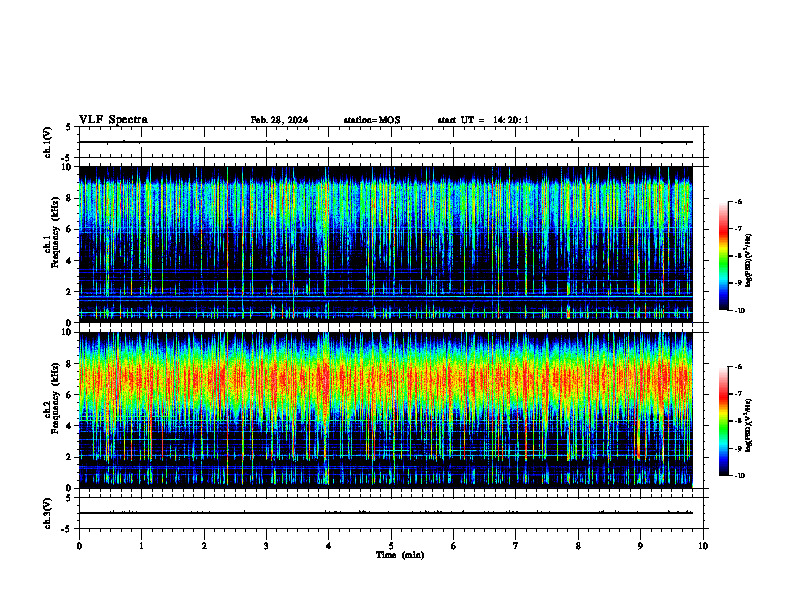Click the "3" tick on the Time axis
Viewport: 792px width, 612px height.
pos(266,546)
